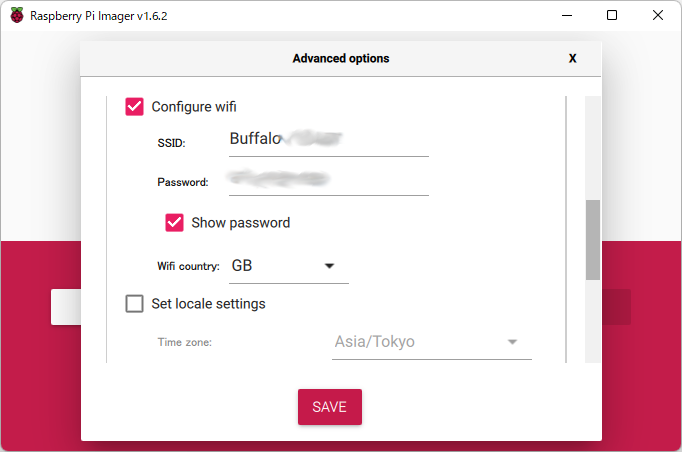Open the Wifi country dropdown

click(x=289, y=266)
